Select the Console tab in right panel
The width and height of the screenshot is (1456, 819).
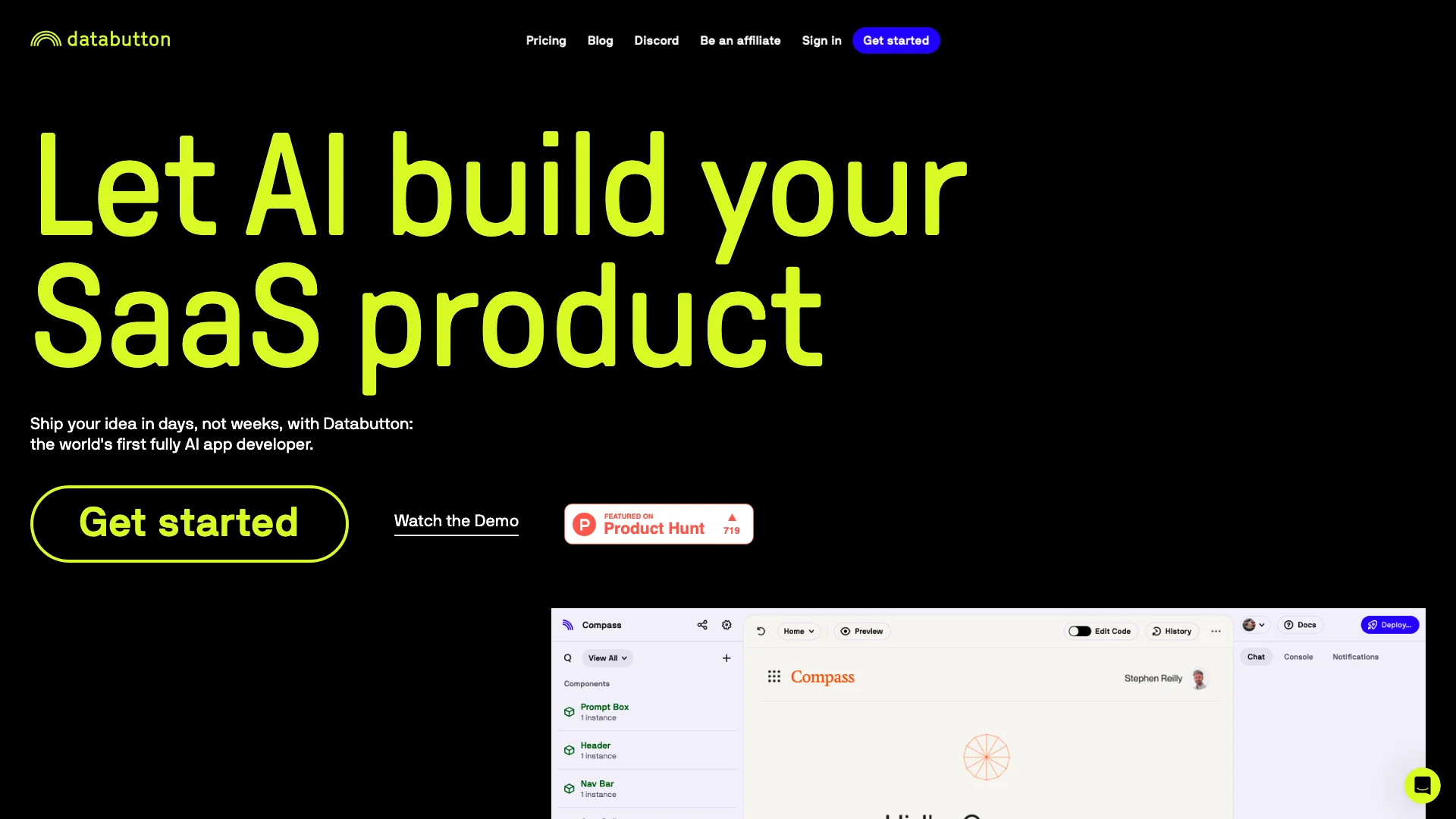coord(1298,656)
